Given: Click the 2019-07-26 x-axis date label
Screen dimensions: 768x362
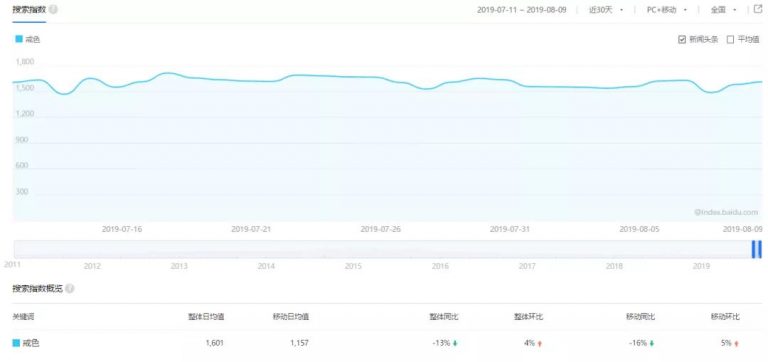Looking at the screenshot, I should tap(381, 229).
